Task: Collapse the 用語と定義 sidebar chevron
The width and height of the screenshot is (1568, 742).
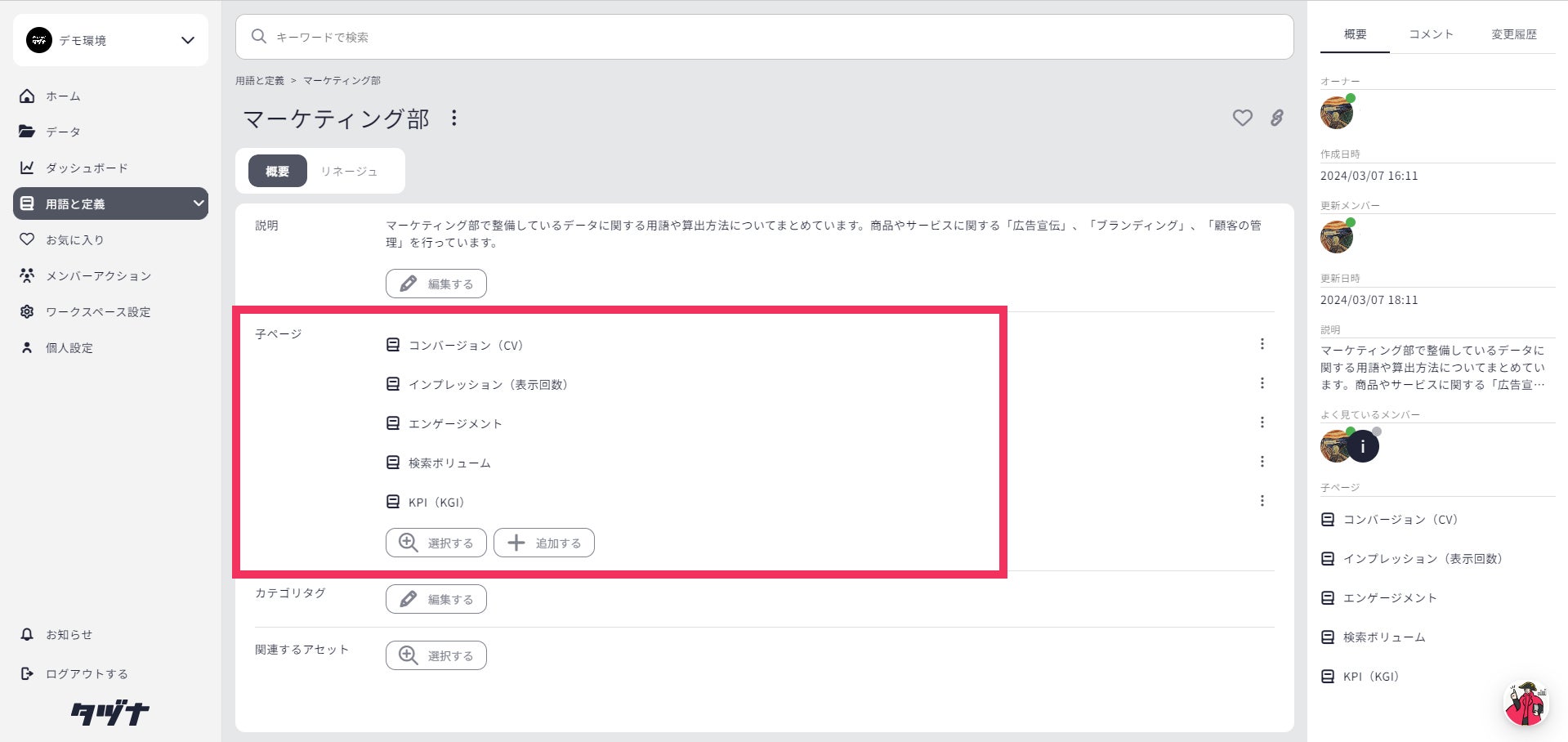Action: coord(198,203)
